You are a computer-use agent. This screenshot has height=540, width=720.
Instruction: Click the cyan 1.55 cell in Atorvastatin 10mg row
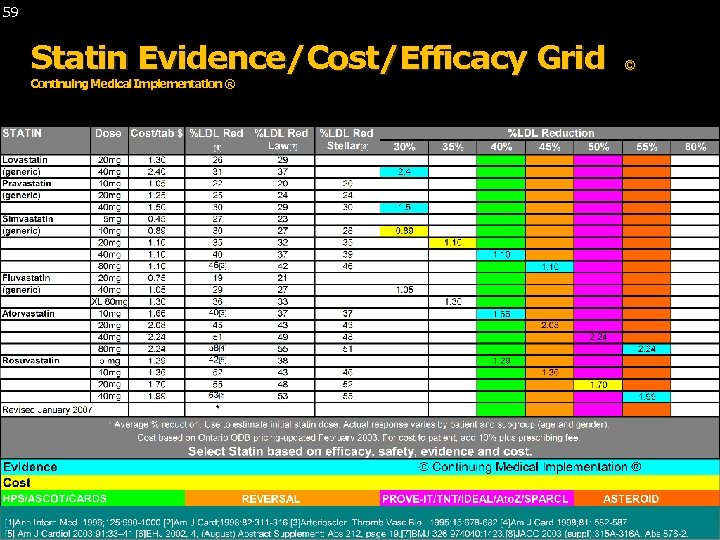[x=501, y=314]
